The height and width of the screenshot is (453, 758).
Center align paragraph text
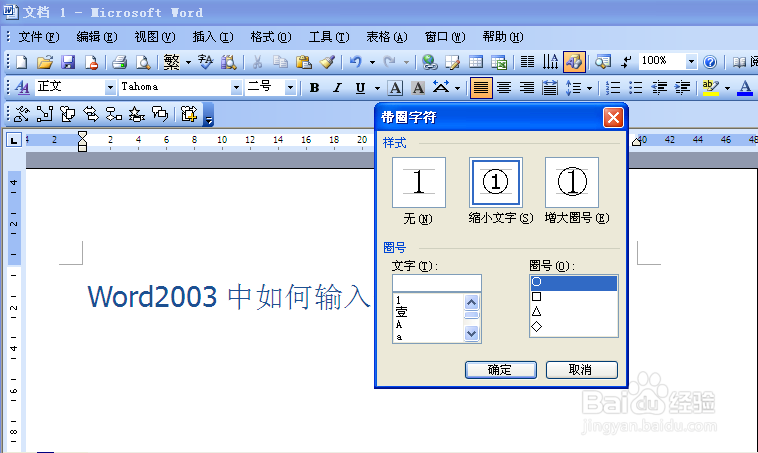click(x=504, y=88)
